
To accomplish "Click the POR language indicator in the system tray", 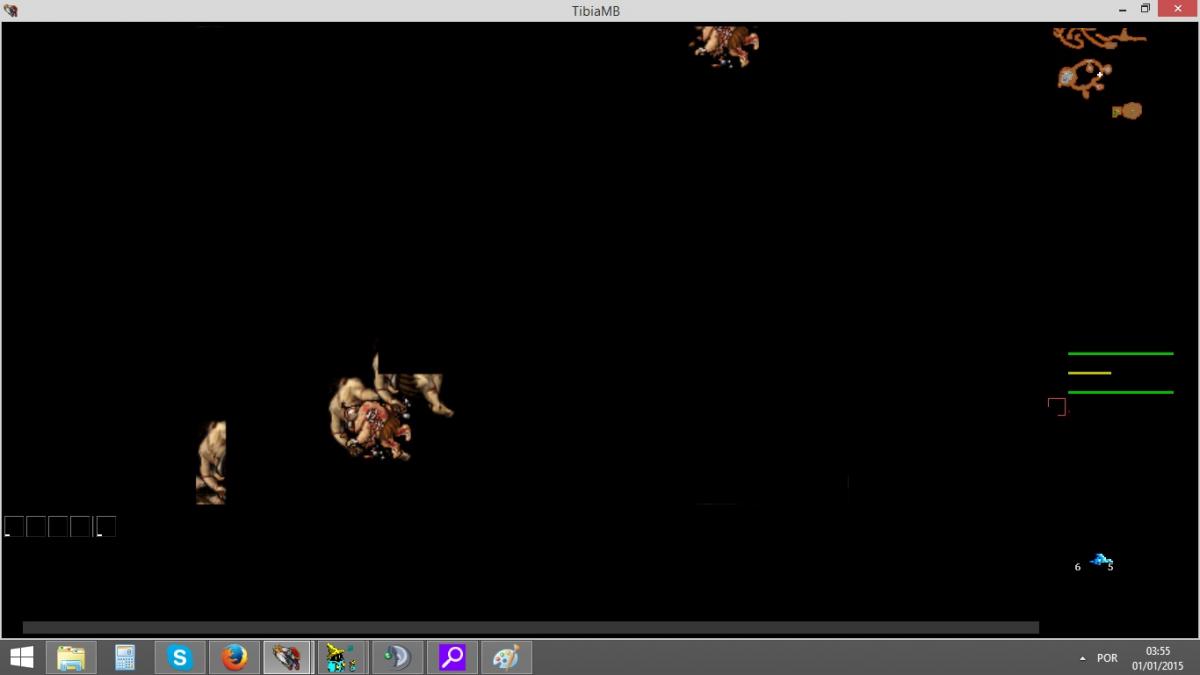I will click(1106, 657).
